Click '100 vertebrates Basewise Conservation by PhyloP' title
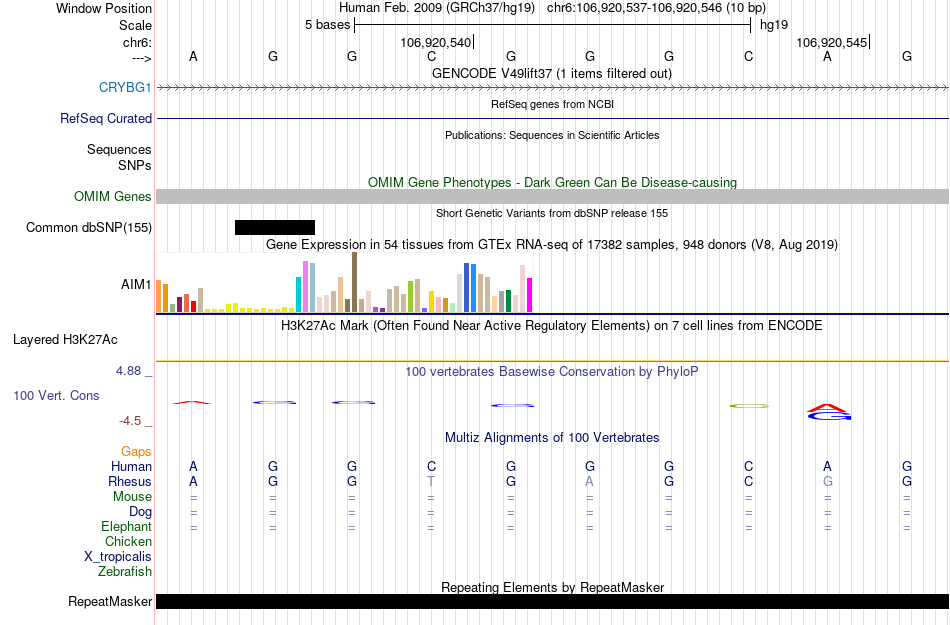The image size is (950, 625). click(552, 371)
